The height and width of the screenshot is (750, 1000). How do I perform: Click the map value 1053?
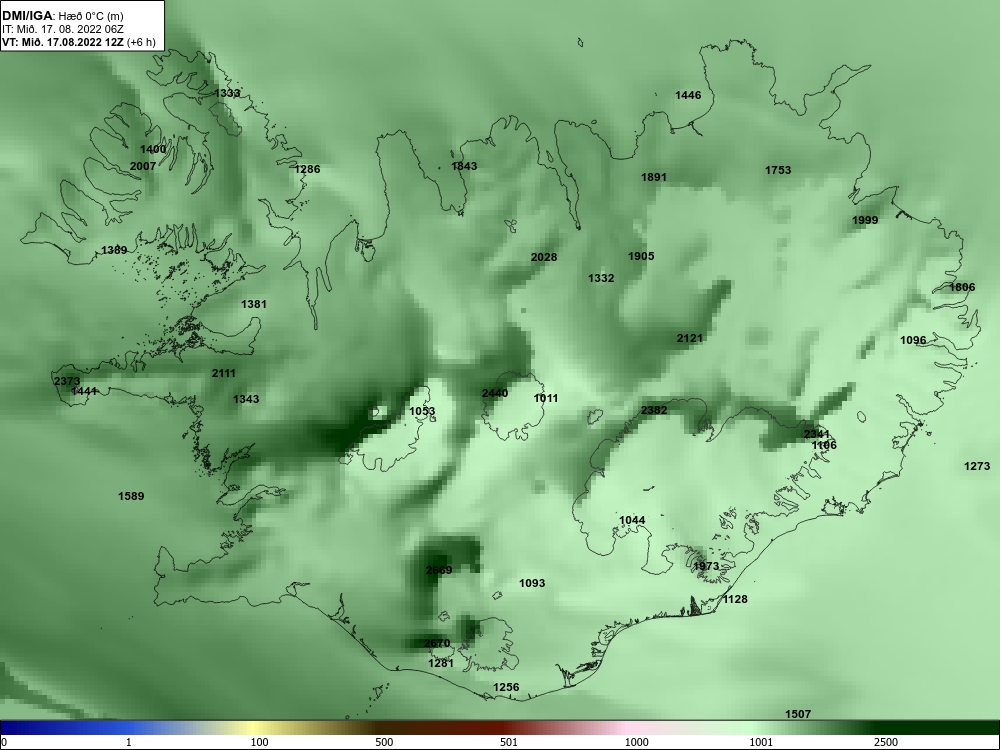coord(422,411)
